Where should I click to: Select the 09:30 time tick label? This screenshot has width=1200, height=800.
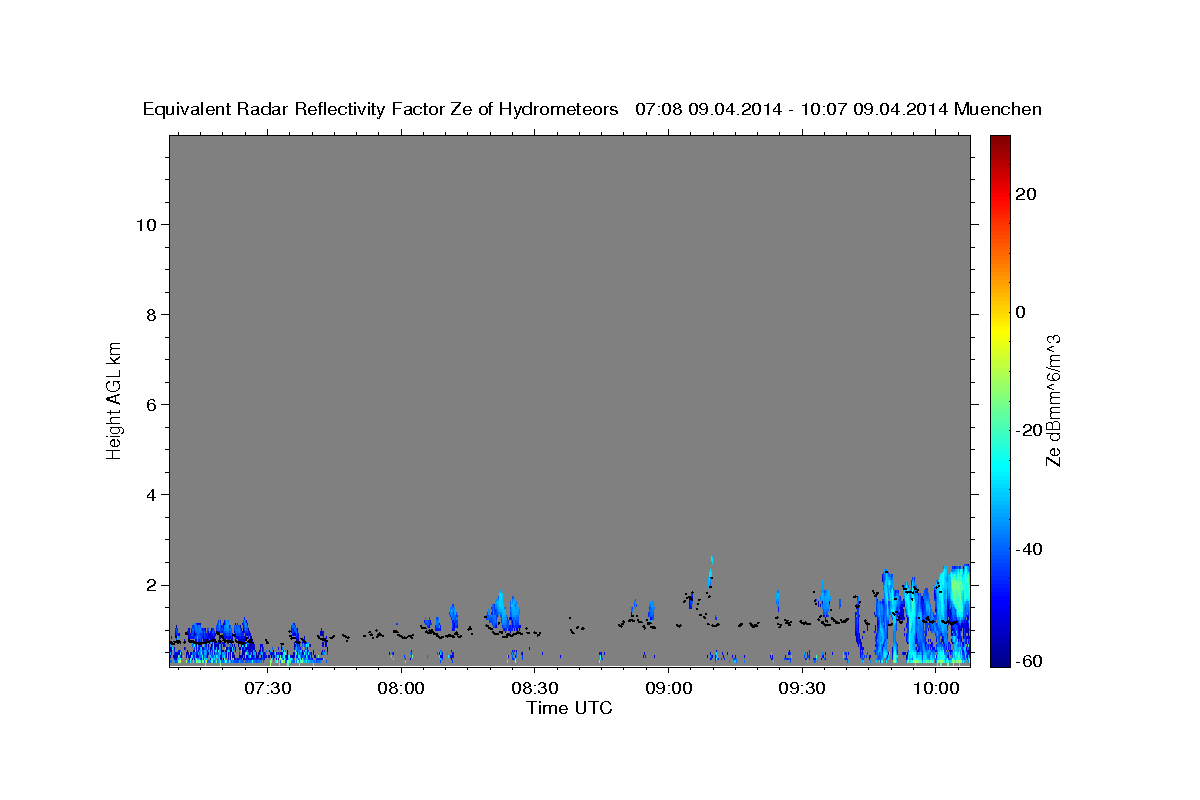click(802, 688)
